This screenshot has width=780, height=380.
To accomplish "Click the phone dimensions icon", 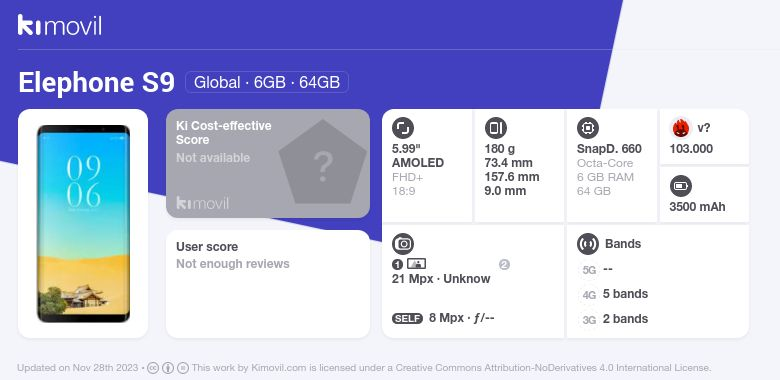I will point(495,128).
